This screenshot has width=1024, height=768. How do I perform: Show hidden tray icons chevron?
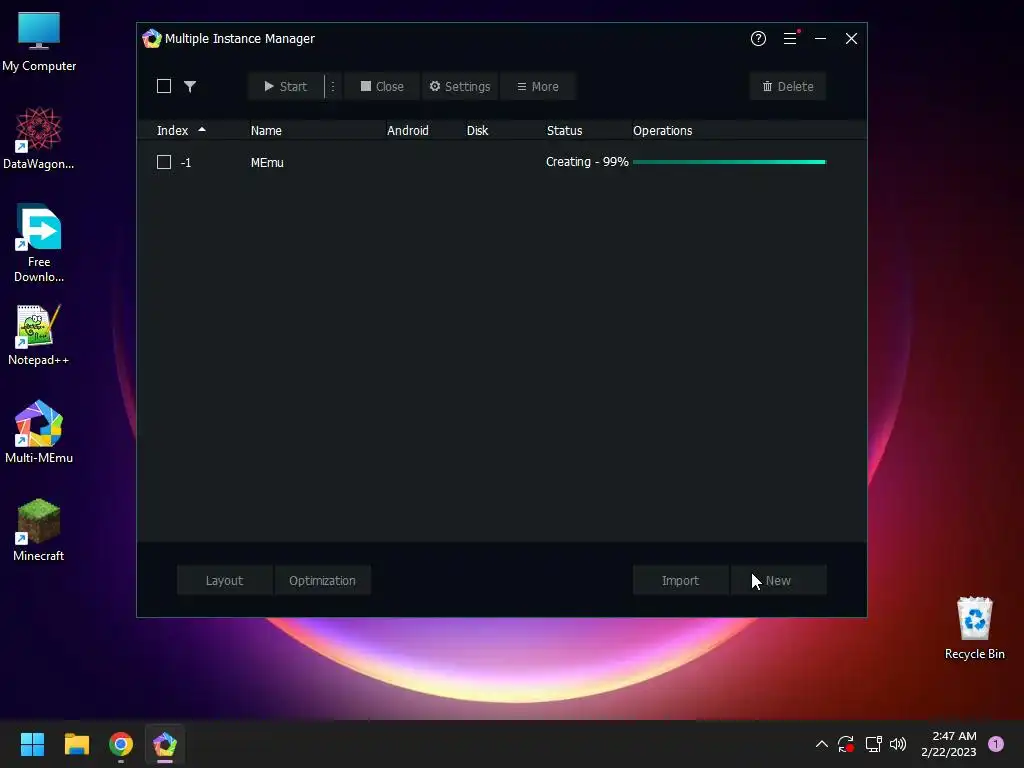822,744
